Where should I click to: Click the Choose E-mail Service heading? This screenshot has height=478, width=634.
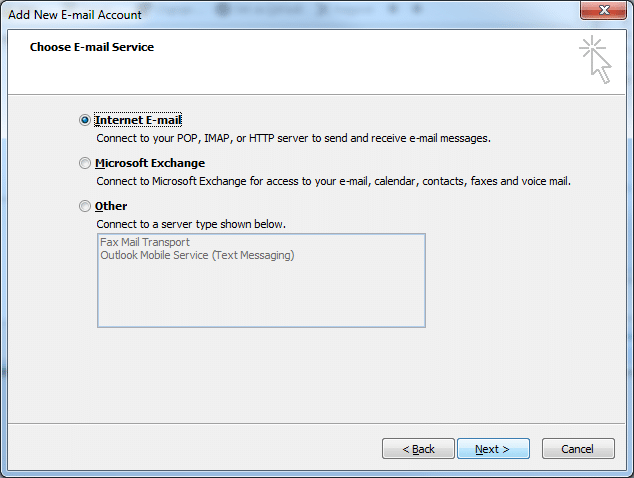92,47
